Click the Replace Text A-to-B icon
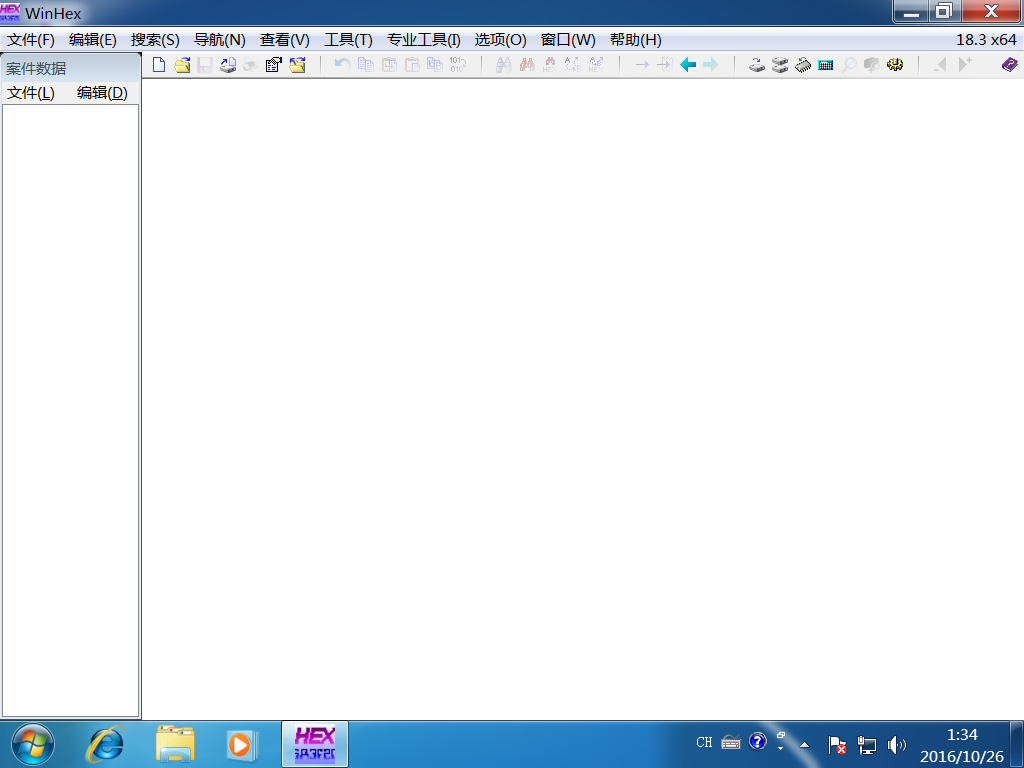This screenshot has width=1024, height=768. (x=573, y=65)
